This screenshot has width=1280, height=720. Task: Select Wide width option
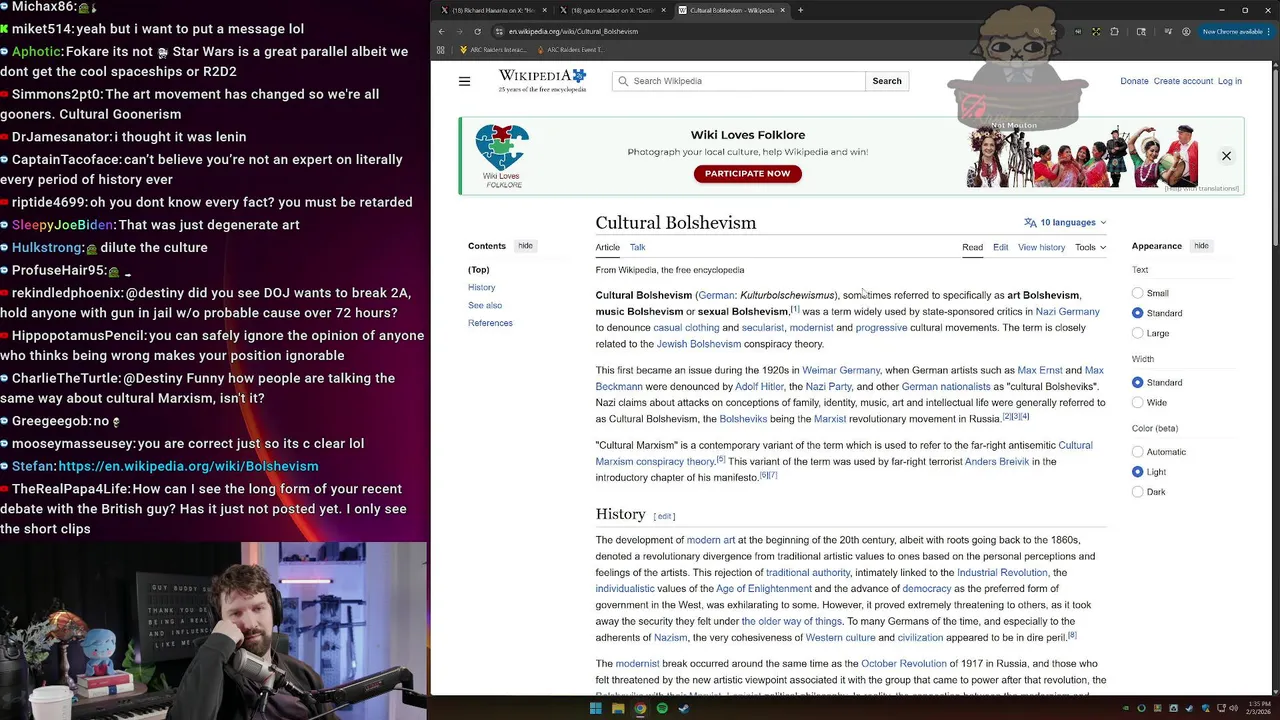pos(1137,402)
